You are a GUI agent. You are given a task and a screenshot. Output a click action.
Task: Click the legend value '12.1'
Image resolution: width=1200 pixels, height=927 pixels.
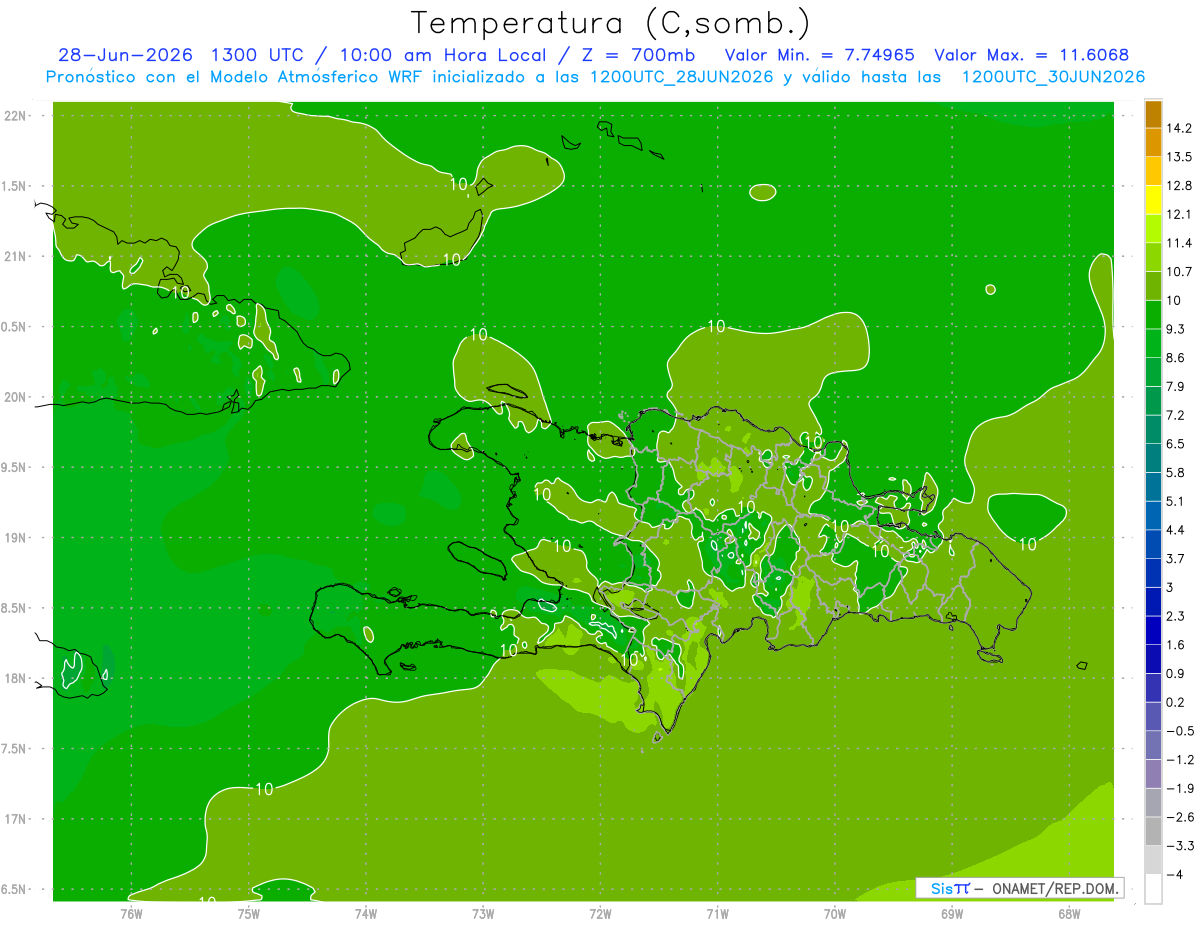(1179, 214)
